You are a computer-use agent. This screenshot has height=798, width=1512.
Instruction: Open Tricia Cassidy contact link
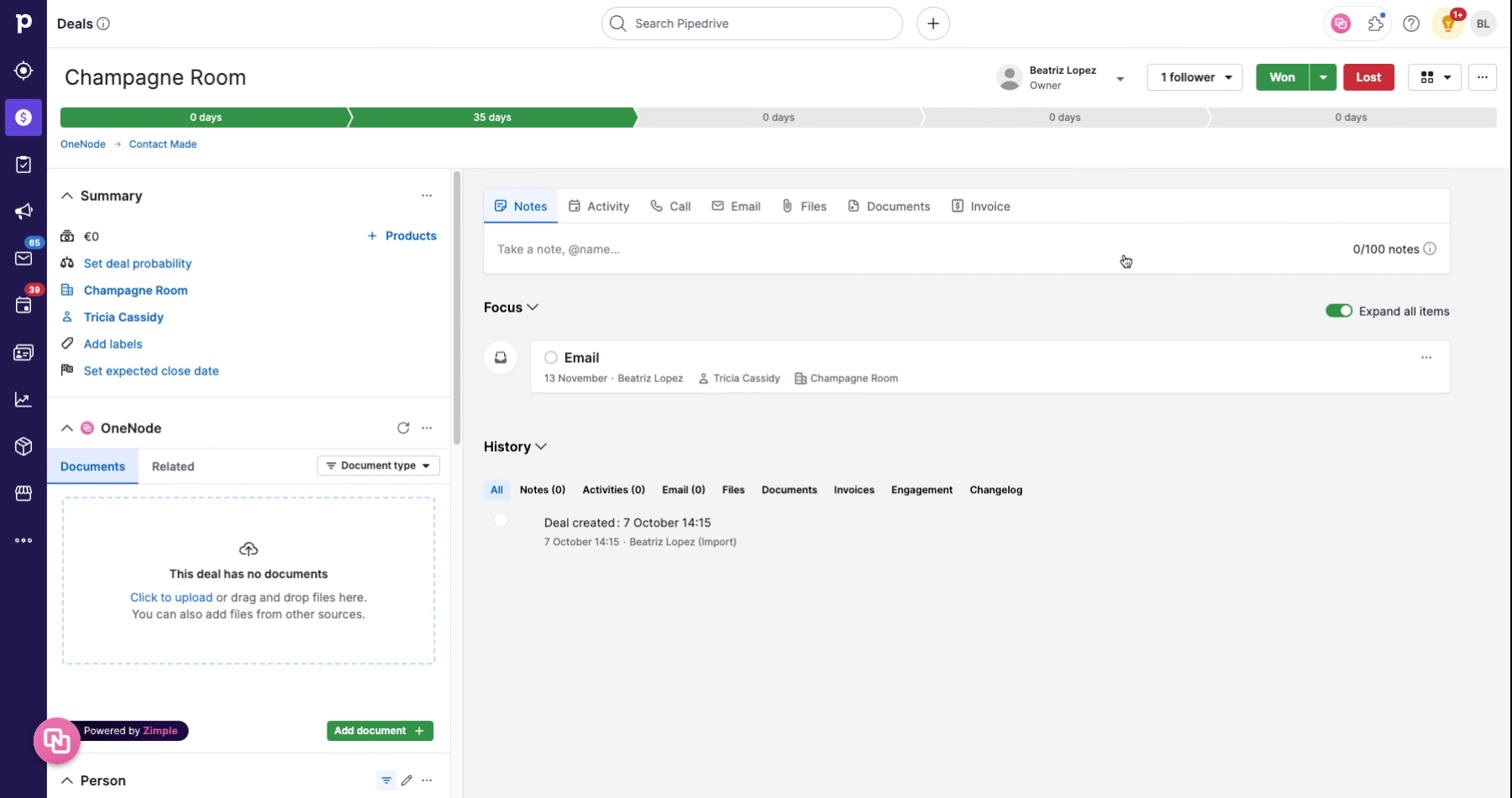point(123,317)
